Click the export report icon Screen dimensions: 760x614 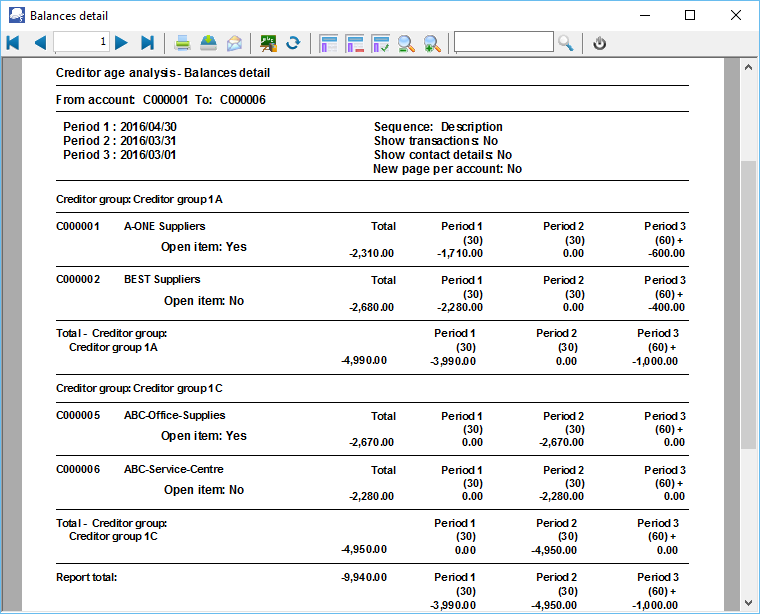(209, 43)
